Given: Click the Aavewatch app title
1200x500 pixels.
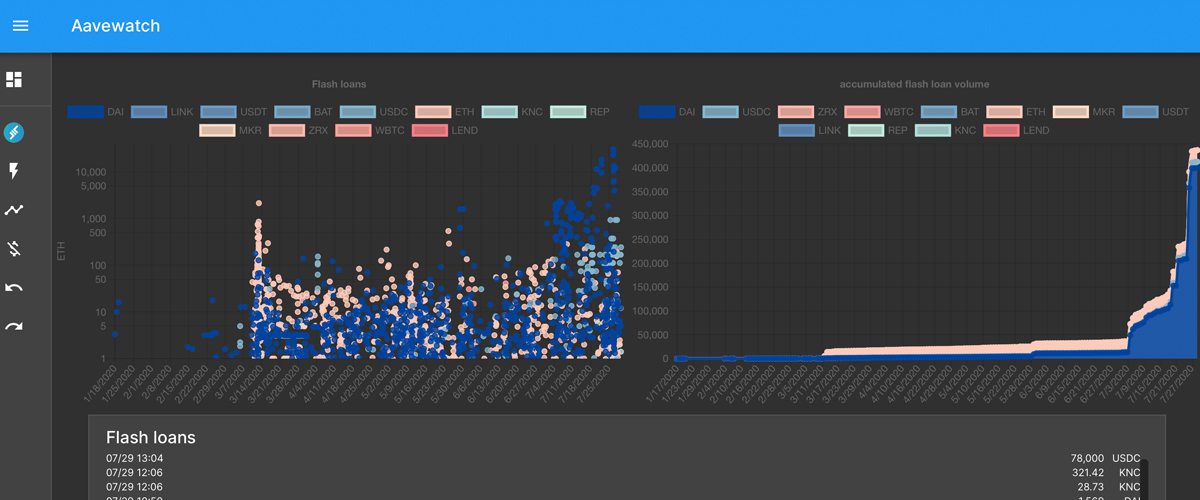Looking at the screenshot, I should 115,26.
